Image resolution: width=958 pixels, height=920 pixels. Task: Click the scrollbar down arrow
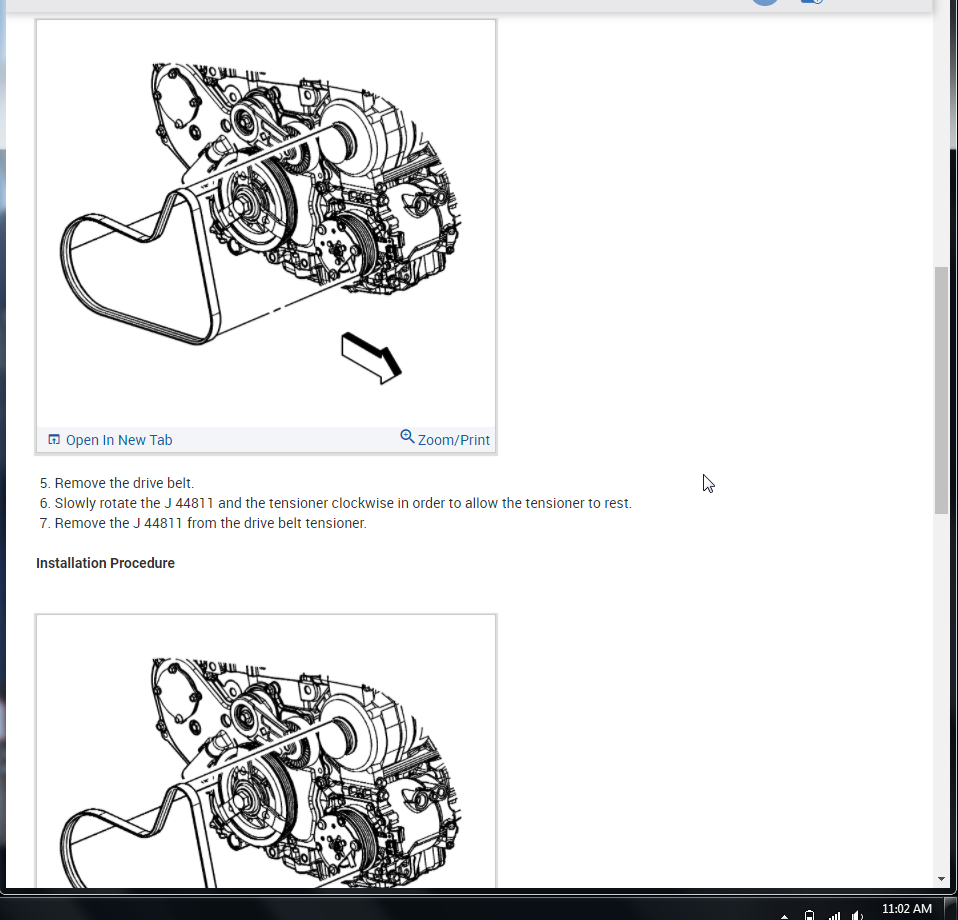(941, 879)
